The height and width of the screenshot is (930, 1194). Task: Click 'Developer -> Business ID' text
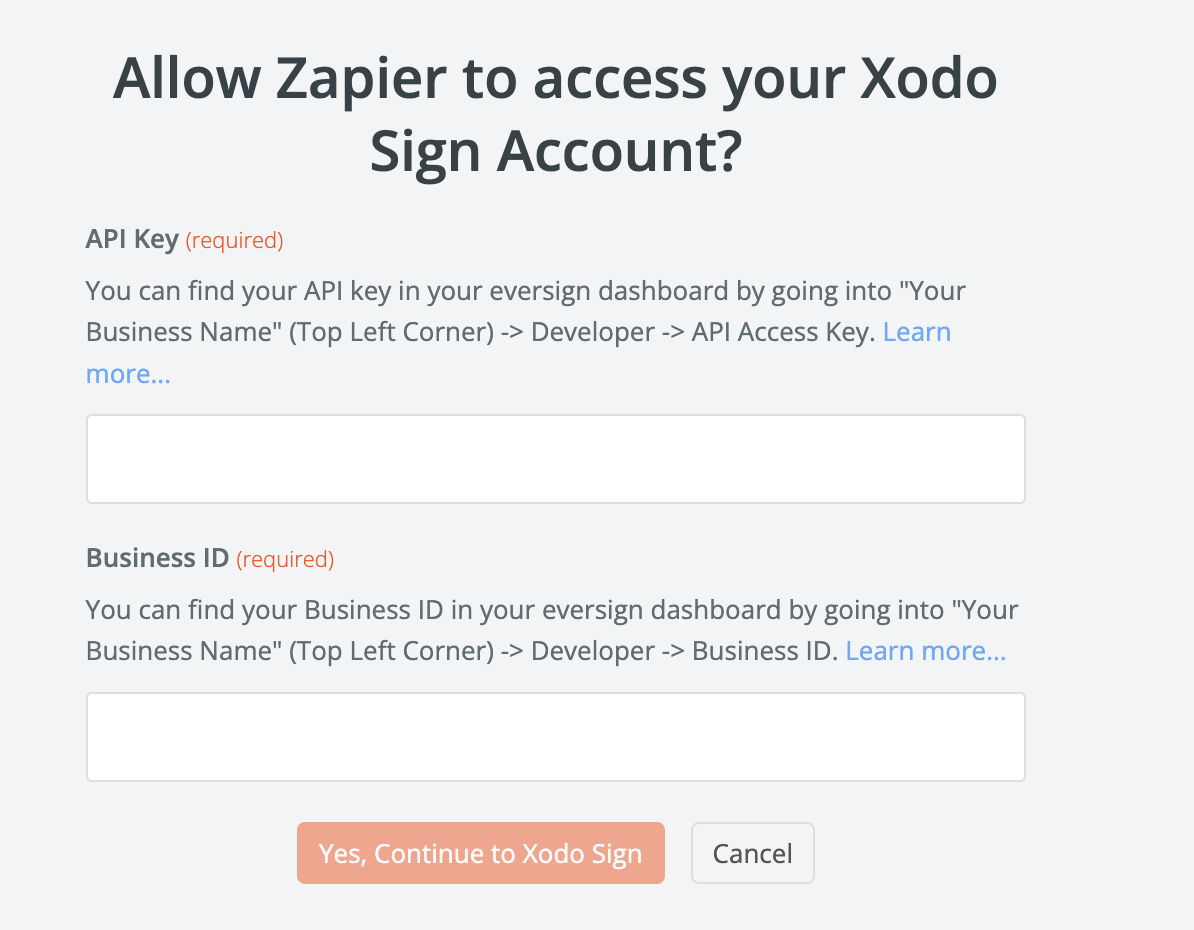tap(685, 651)
